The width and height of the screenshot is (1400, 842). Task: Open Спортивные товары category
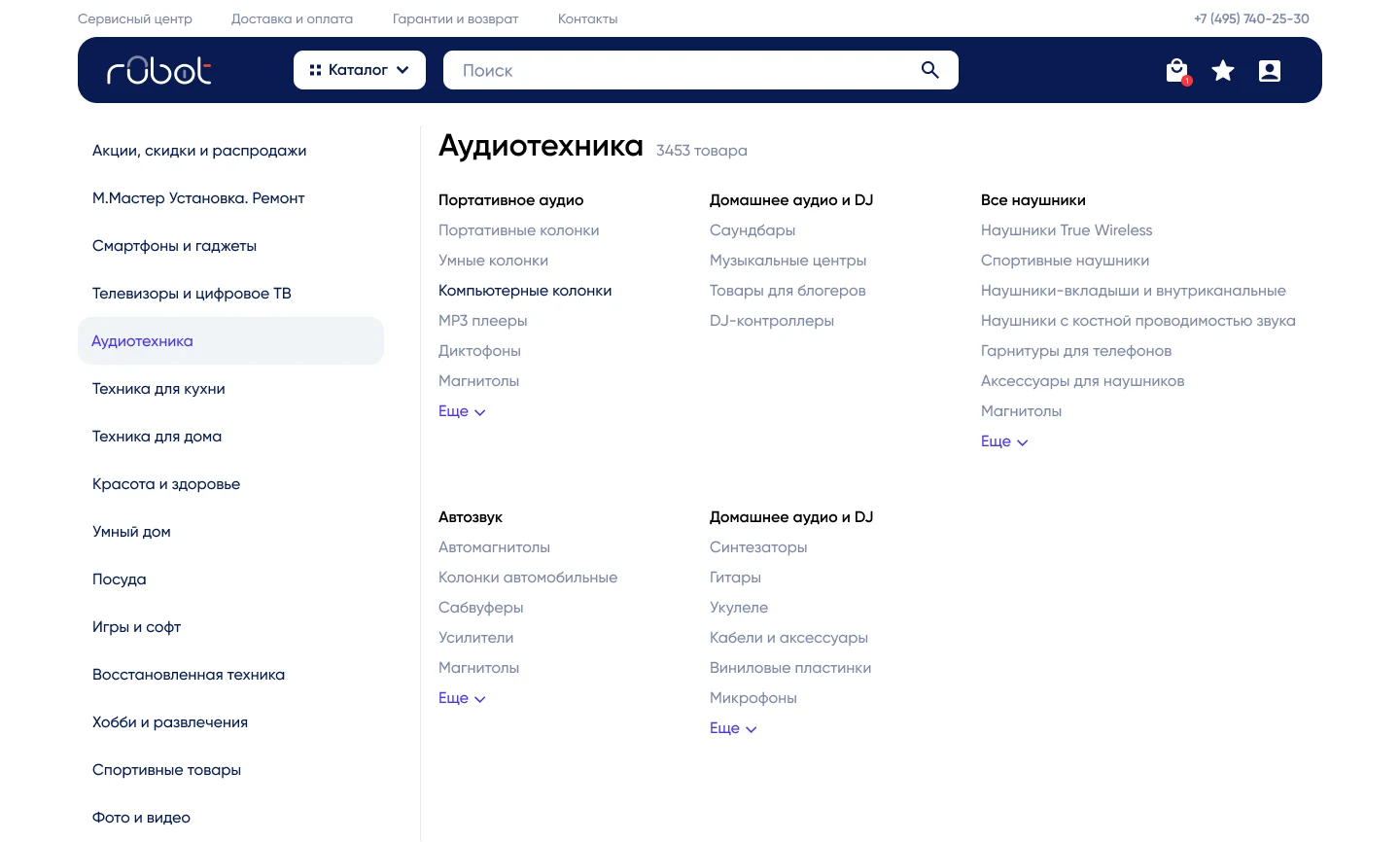(166, 770)
